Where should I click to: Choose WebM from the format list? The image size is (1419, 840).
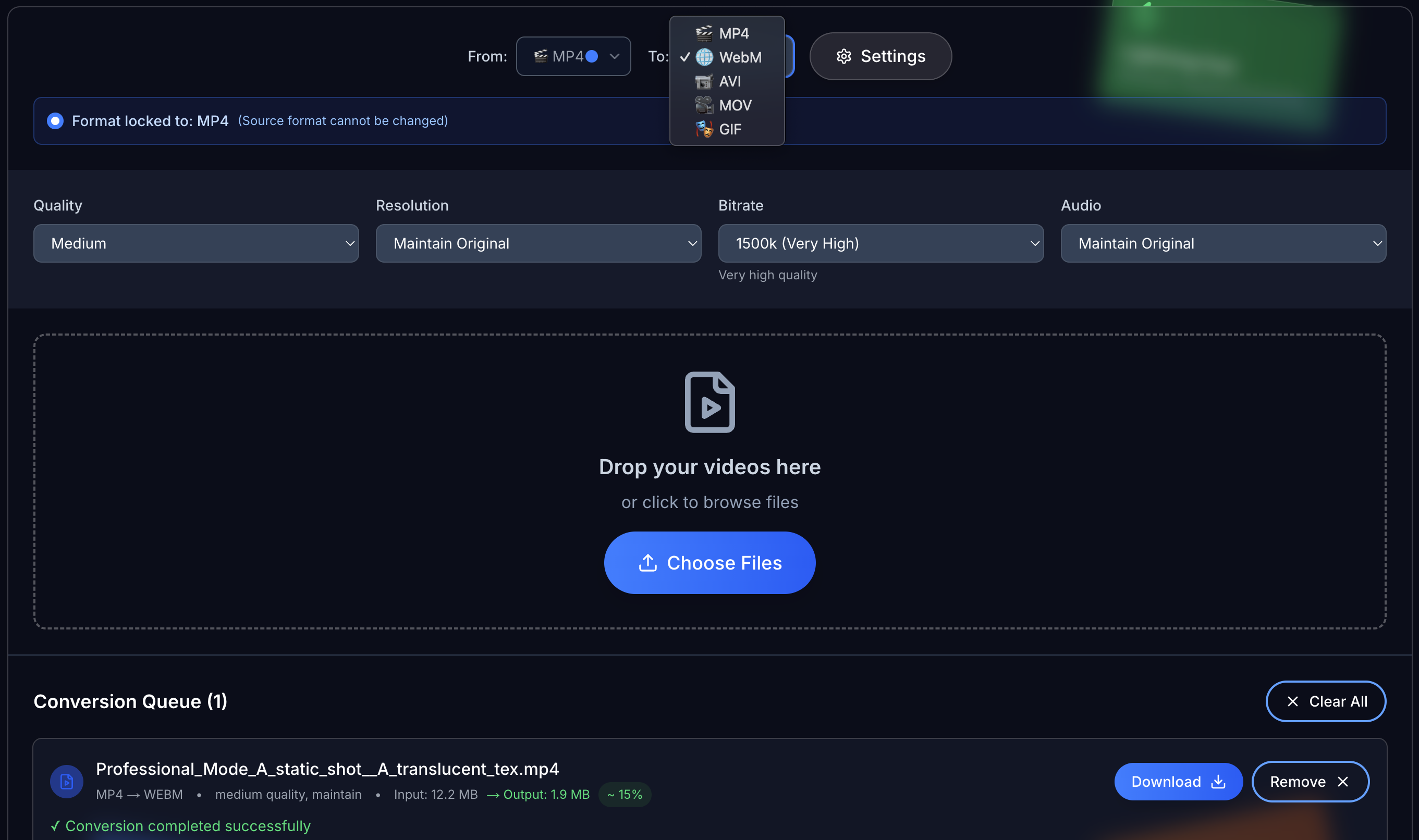(727, 57)
